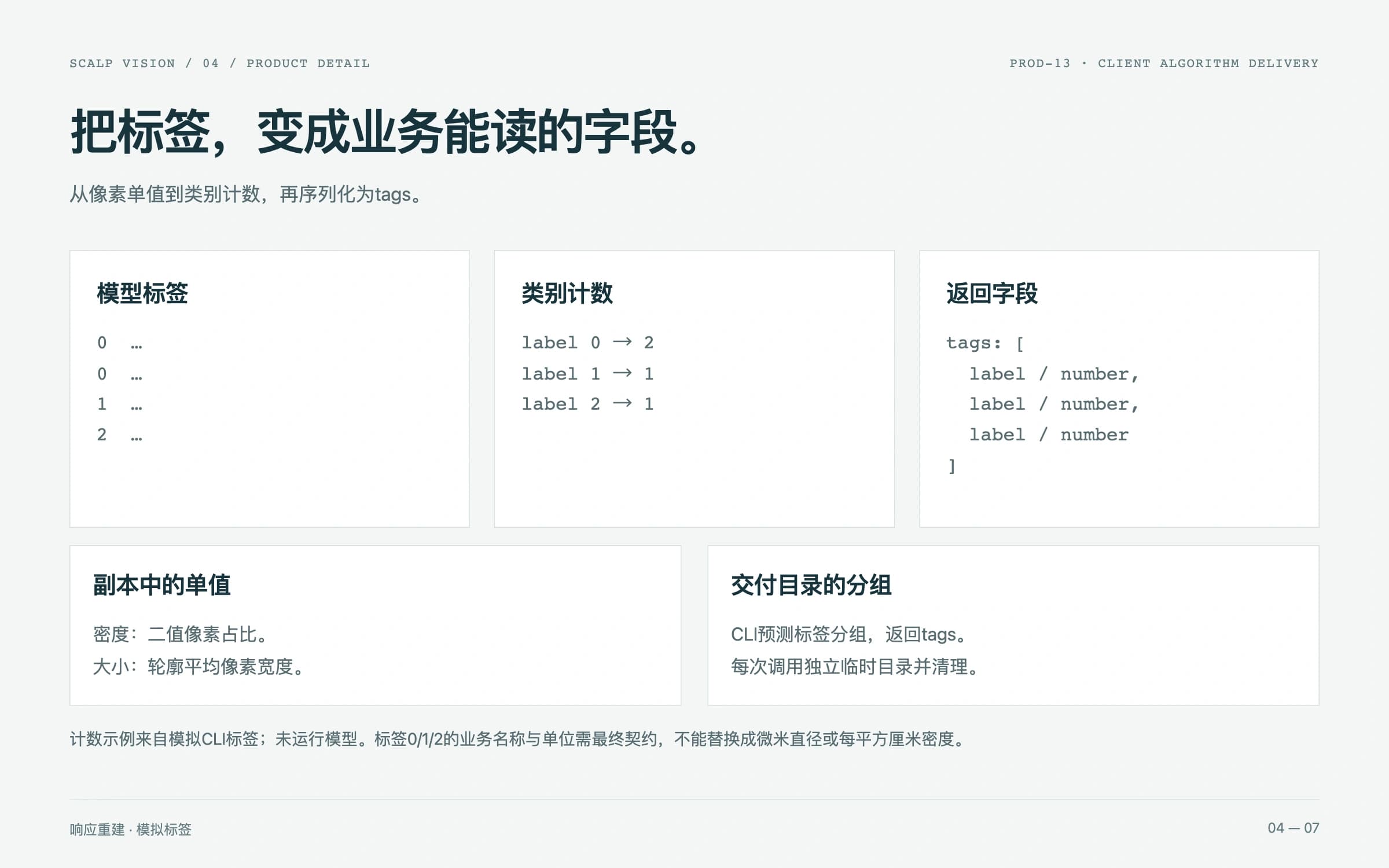Click the card heading '副本中的单值'
Viewport: 1389px width, 868px height.
click(162, 585)
